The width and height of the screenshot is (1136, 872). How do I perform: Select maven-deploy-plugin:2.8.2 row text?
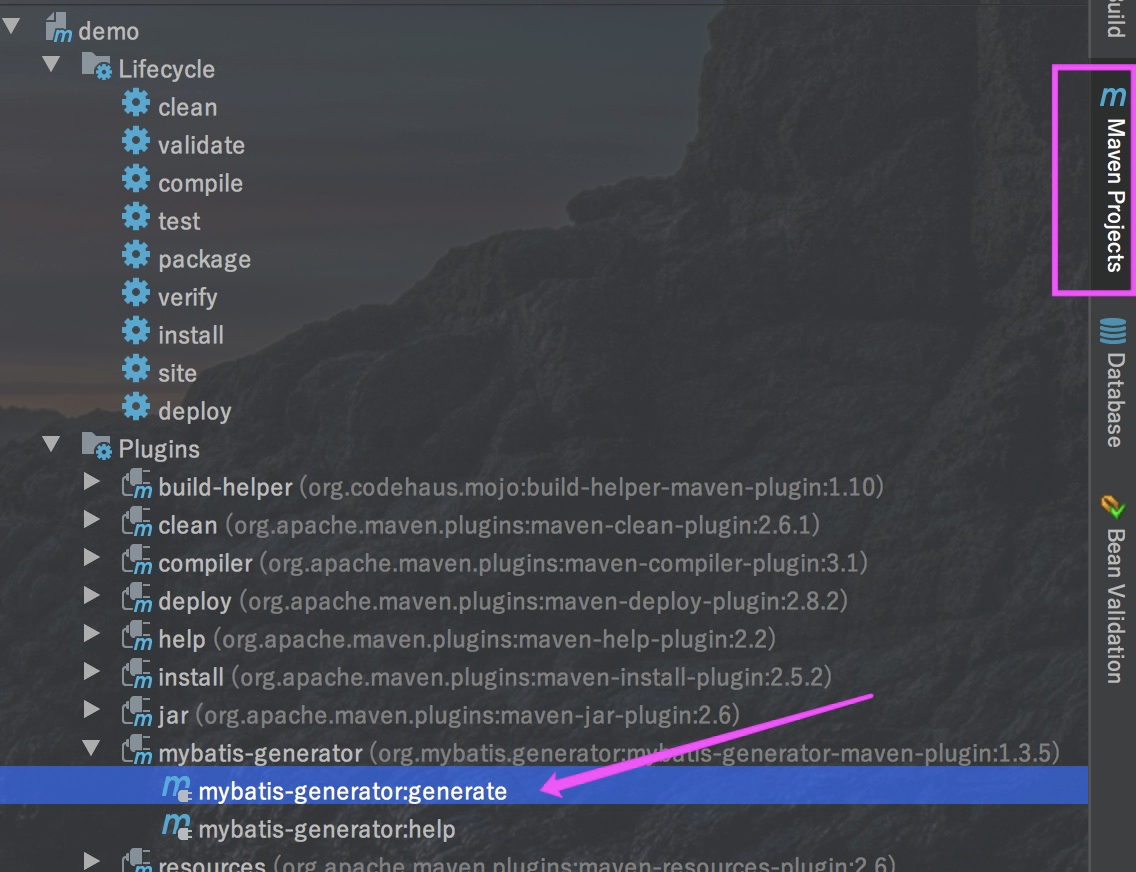[543, 601]
